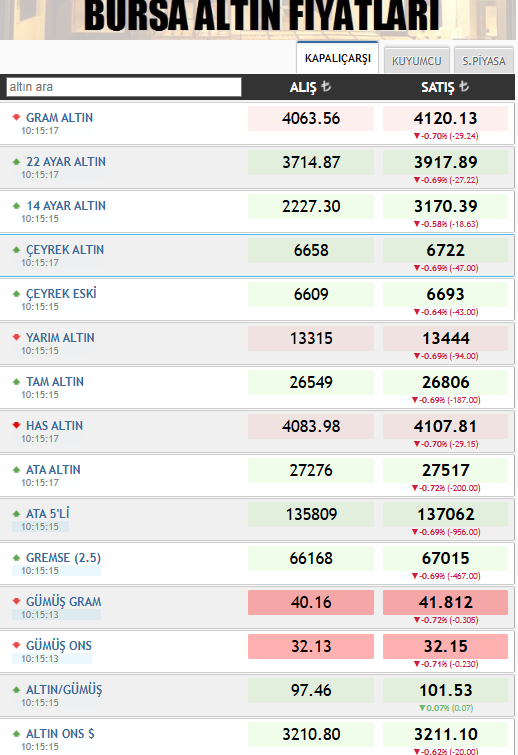Click the red arrow icon beside HAS ALTIN
This screenshot has width=518, height=755.
[x=16, y=425]
